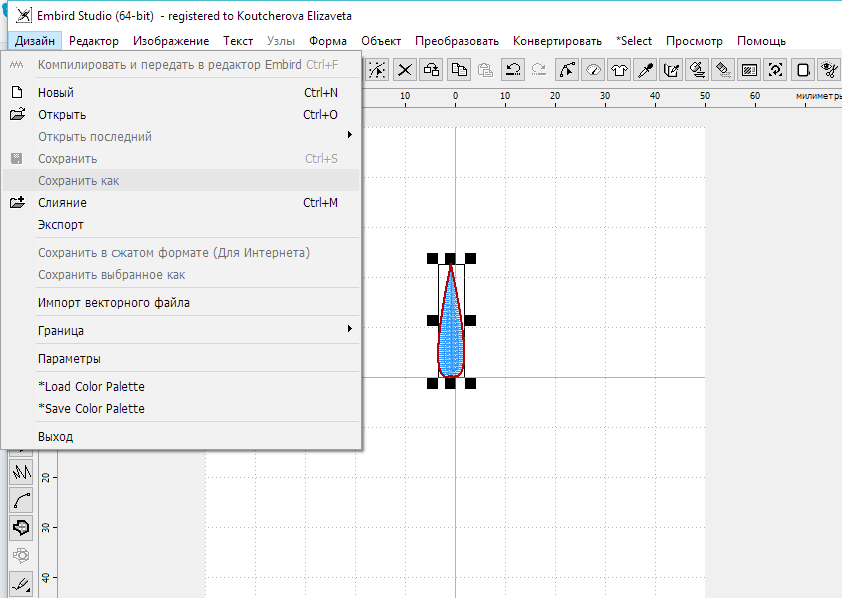842x598 pixels.
Task: Click the gauge/speedometer toolbar icon
Action: [593, 70]
